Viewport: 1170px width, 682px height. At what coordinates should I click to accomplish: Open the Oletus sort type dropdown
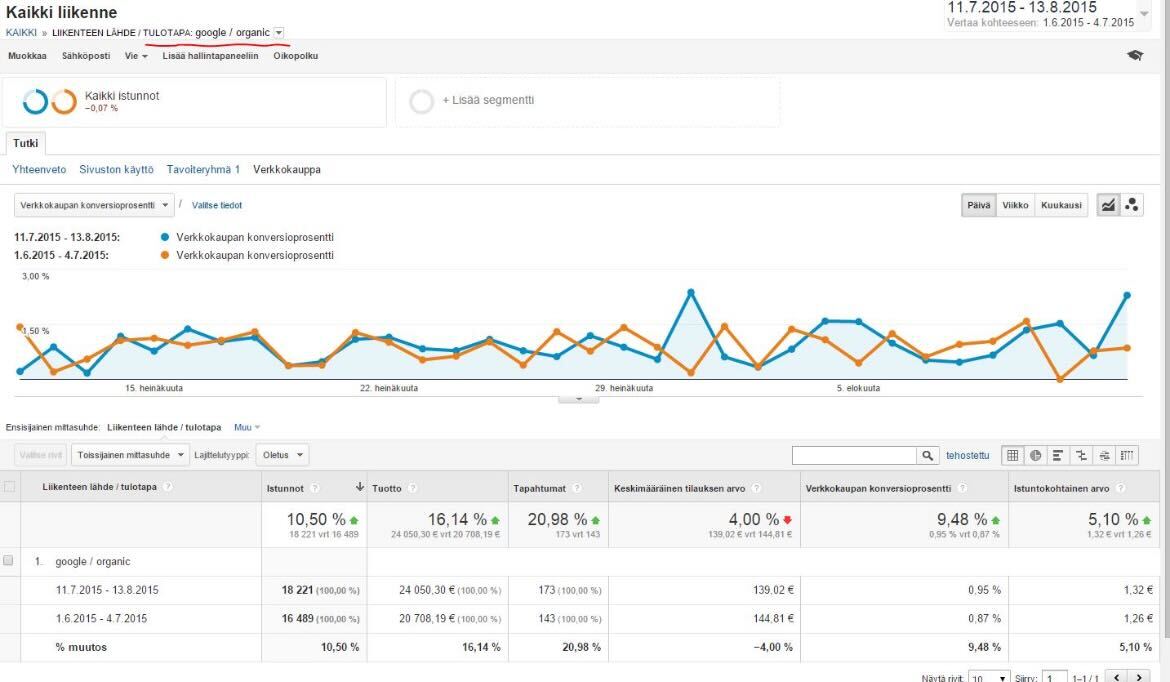[x=281, y=455]
